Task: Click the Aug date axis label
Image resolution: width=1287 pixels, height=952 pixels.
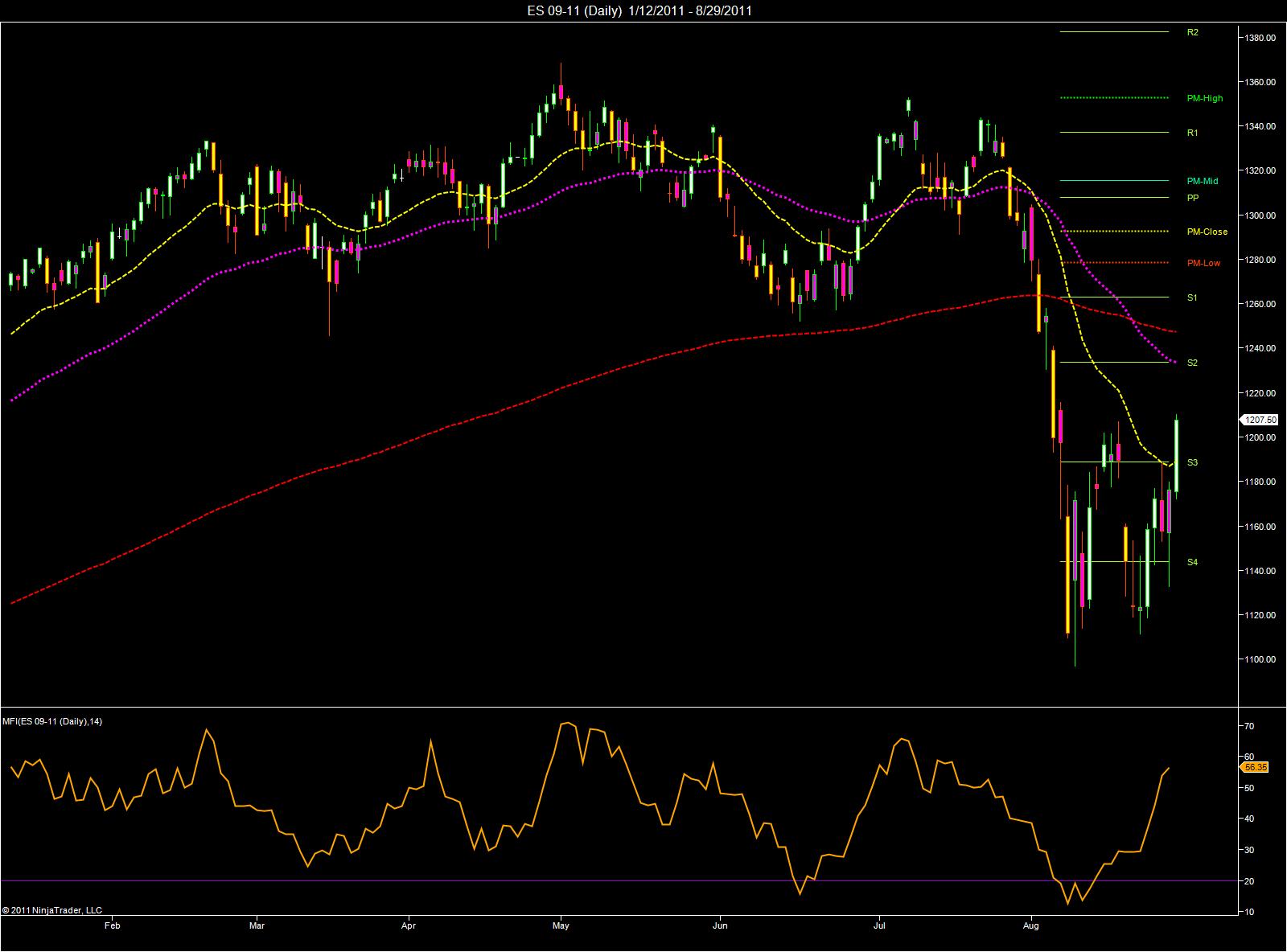Action: [x=1031, y=925]
